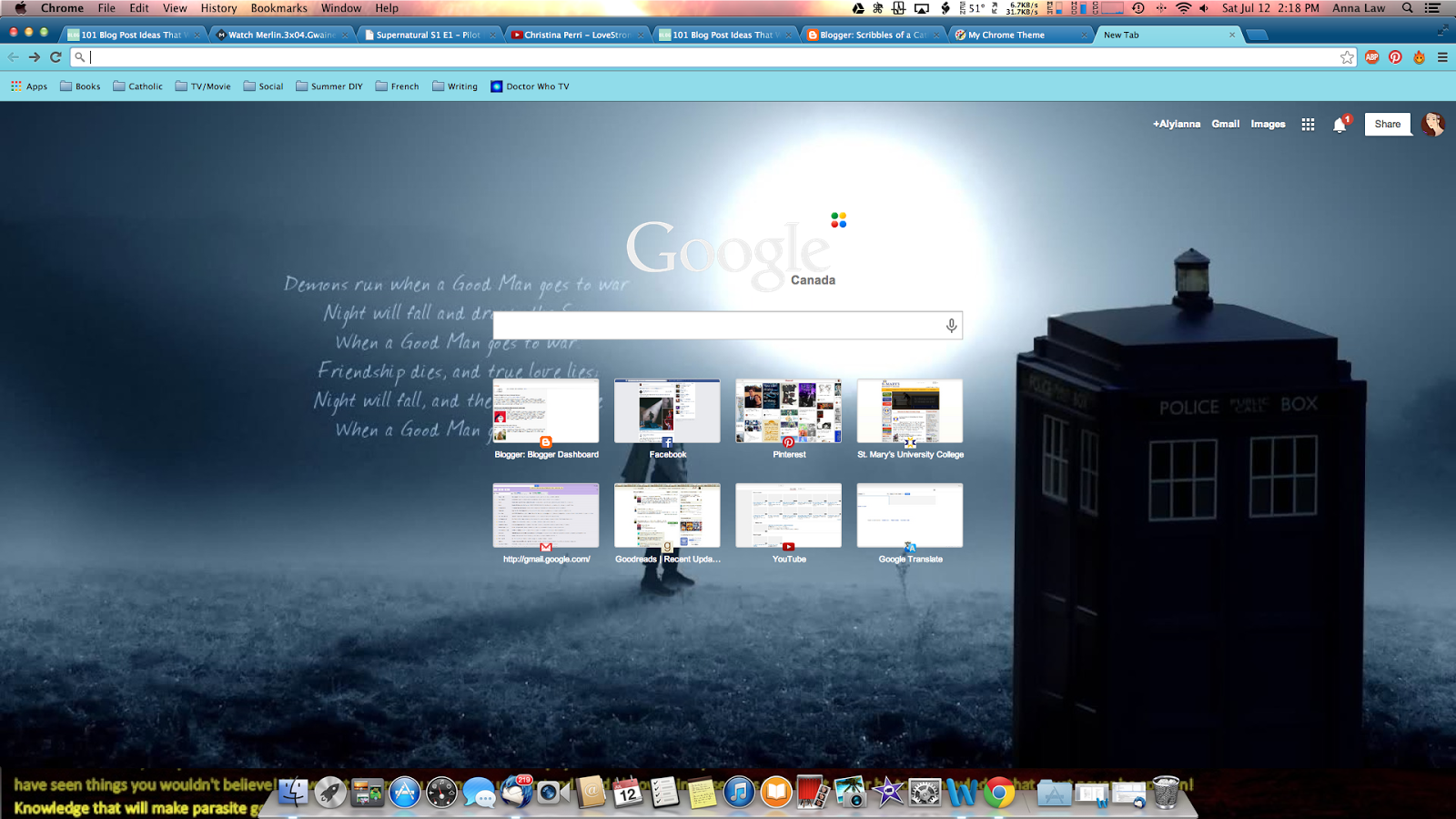Open the History menu
Image resolution: width=1456 pixels, height=819 pixels.
click(218, 8)
